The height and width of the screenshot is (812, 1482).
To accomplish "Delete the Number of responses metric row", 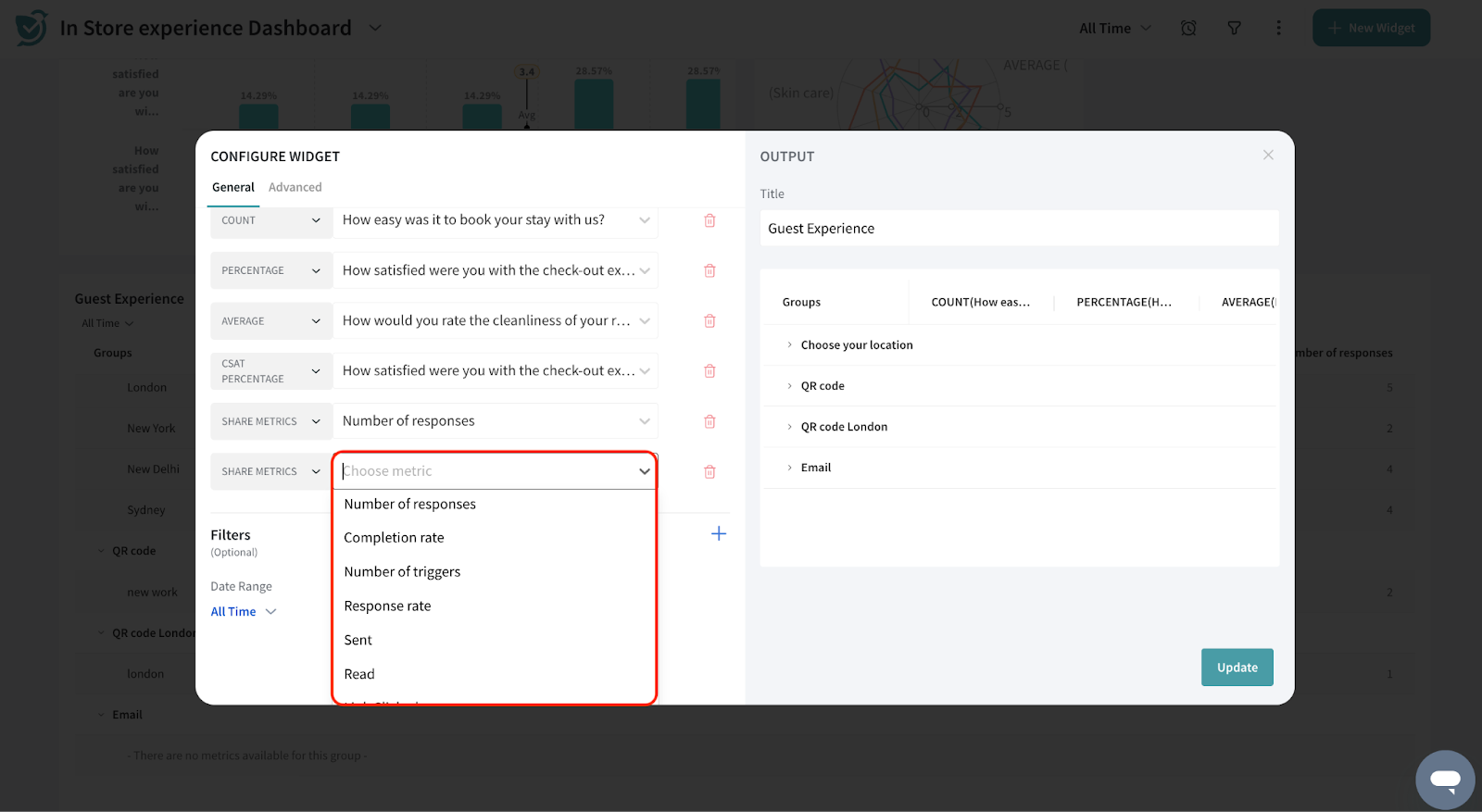I will click(x=710, y=421).
